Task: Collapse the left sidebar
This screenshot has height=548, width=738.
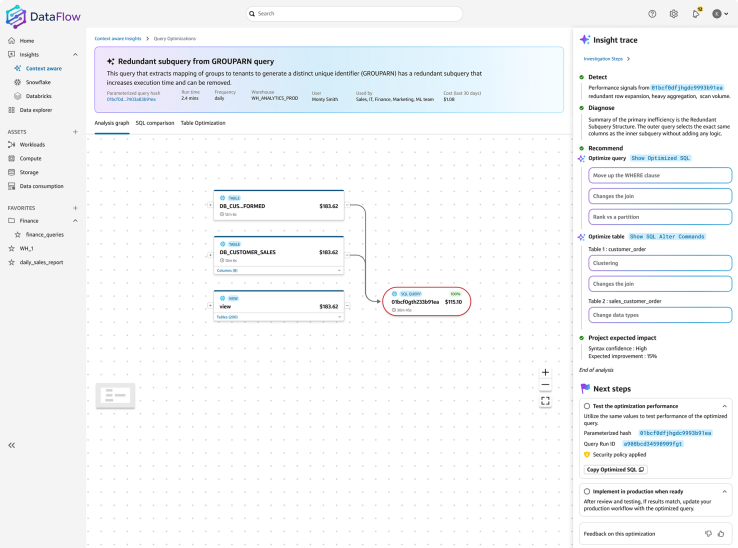Action: 12,445
